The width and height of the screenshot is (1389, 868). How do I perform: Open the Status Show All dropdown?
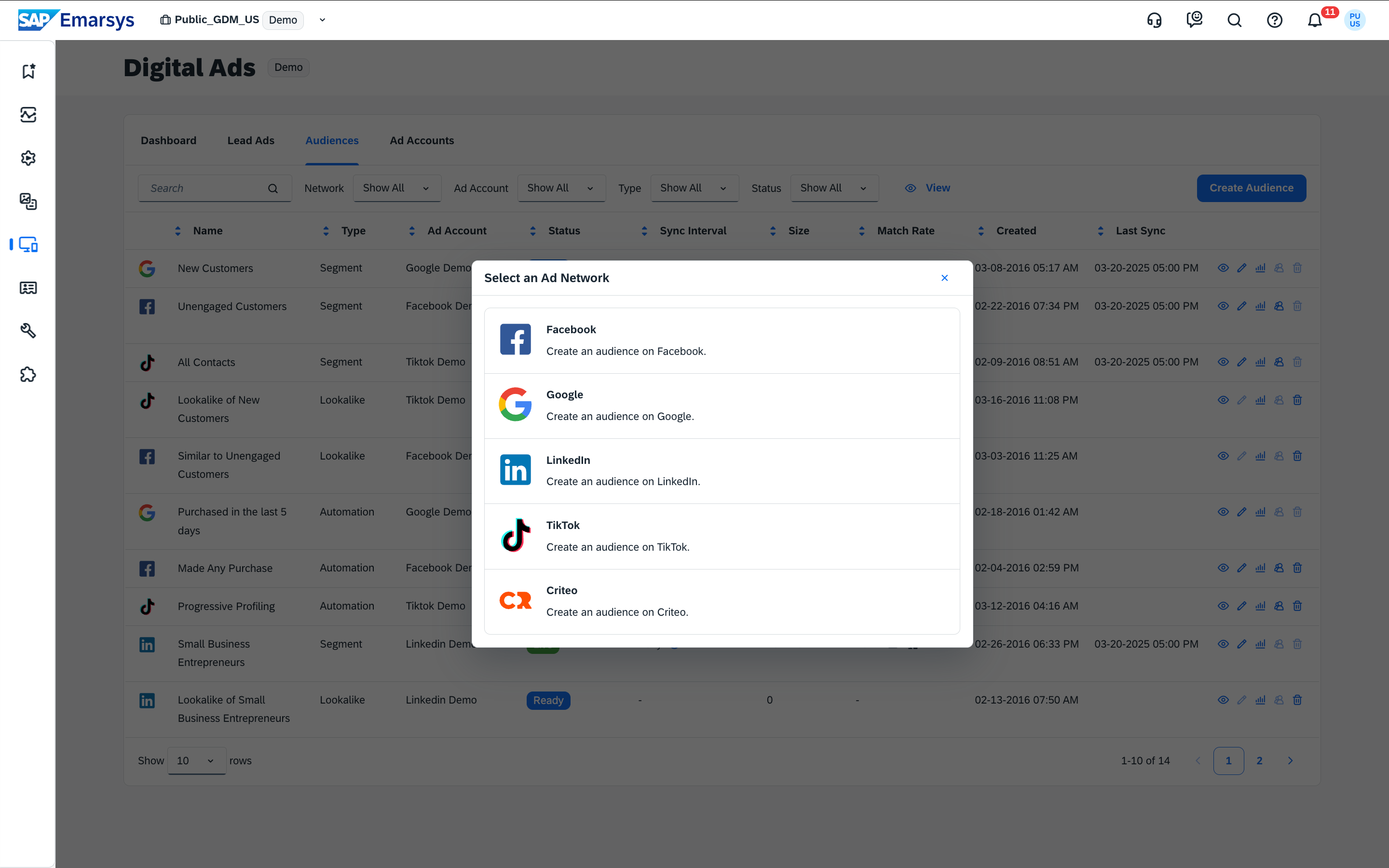coord(834,188)
